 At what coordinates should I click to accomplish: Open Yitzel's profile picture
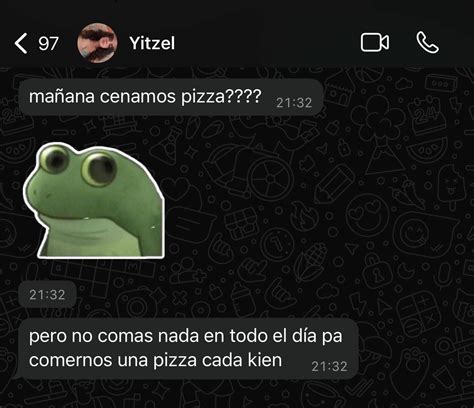(97, 43)
